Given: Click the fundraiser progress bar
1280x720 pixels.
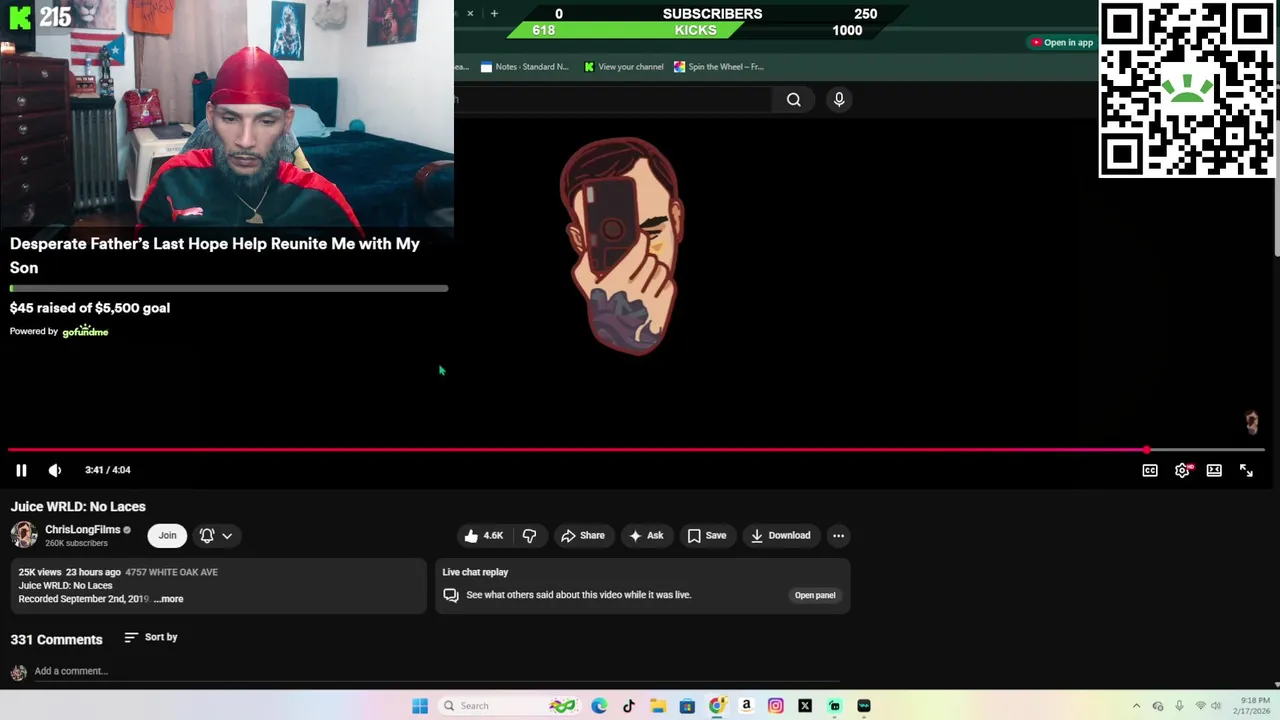Looking at the screenshot, I should (229, 289).
